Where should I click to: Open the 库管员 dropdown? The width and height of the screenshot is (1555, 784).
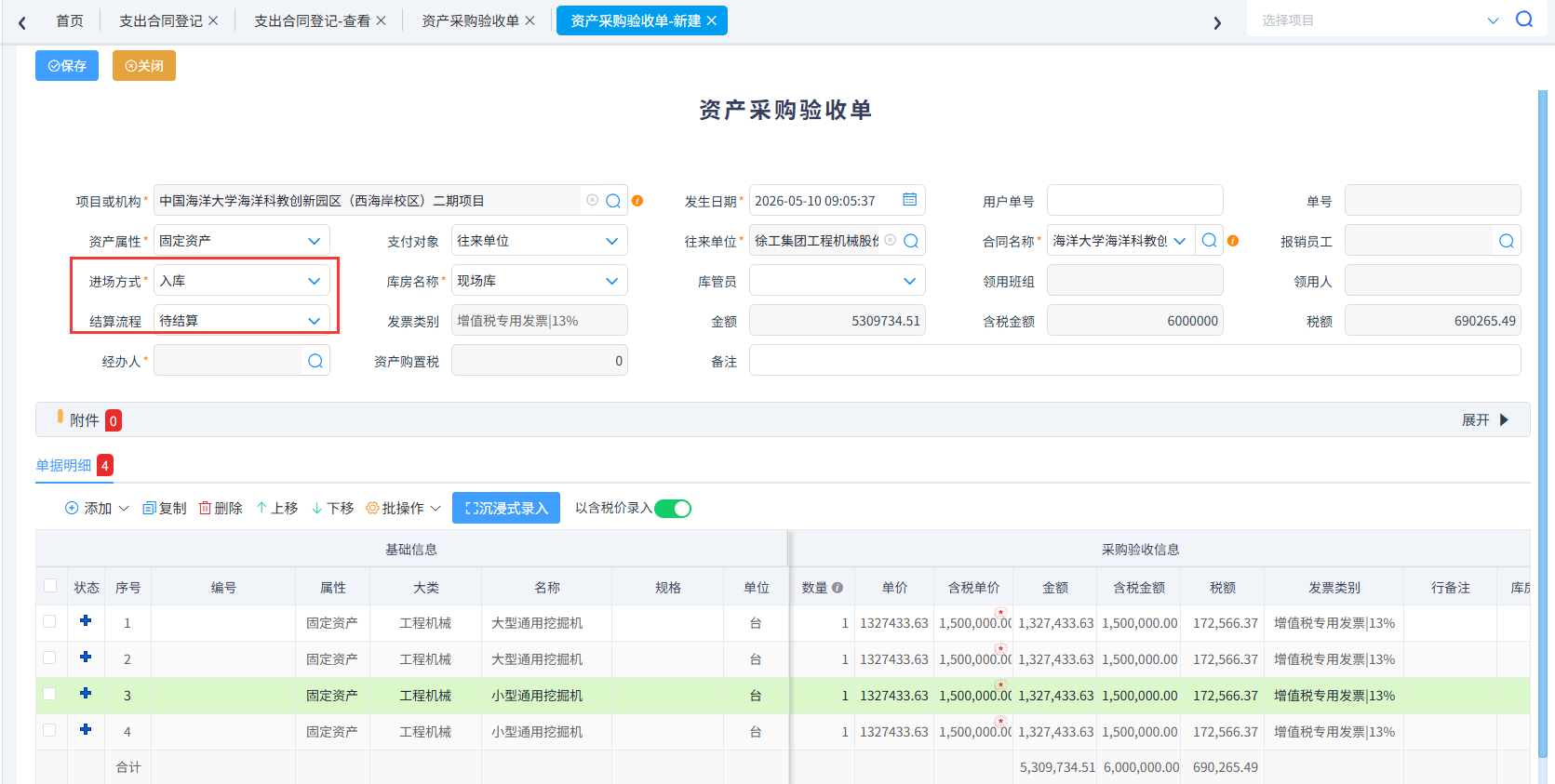pyautogui.click(x=838, y=281)
